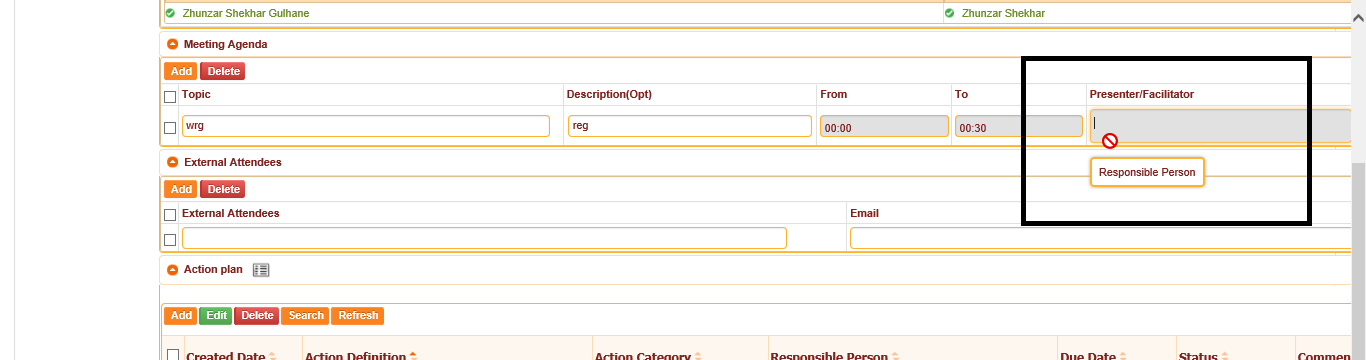Open the list icon beside Action plan
The height and width of the screenshot is (360, 1366).
click(x=261, y=270)
